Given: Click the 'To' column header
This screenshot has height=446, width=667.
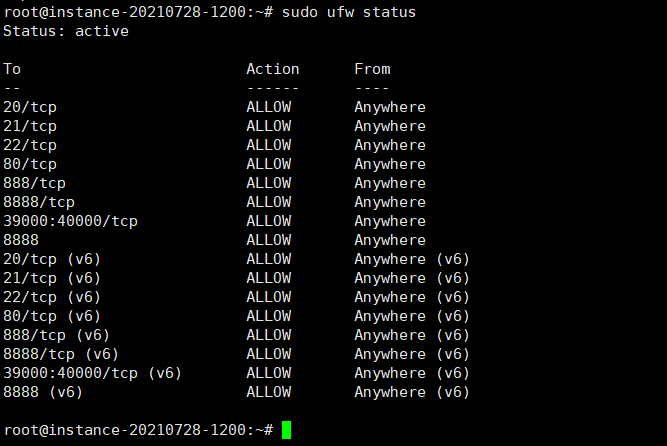Looking at the screenshot, I should point(12,69).
